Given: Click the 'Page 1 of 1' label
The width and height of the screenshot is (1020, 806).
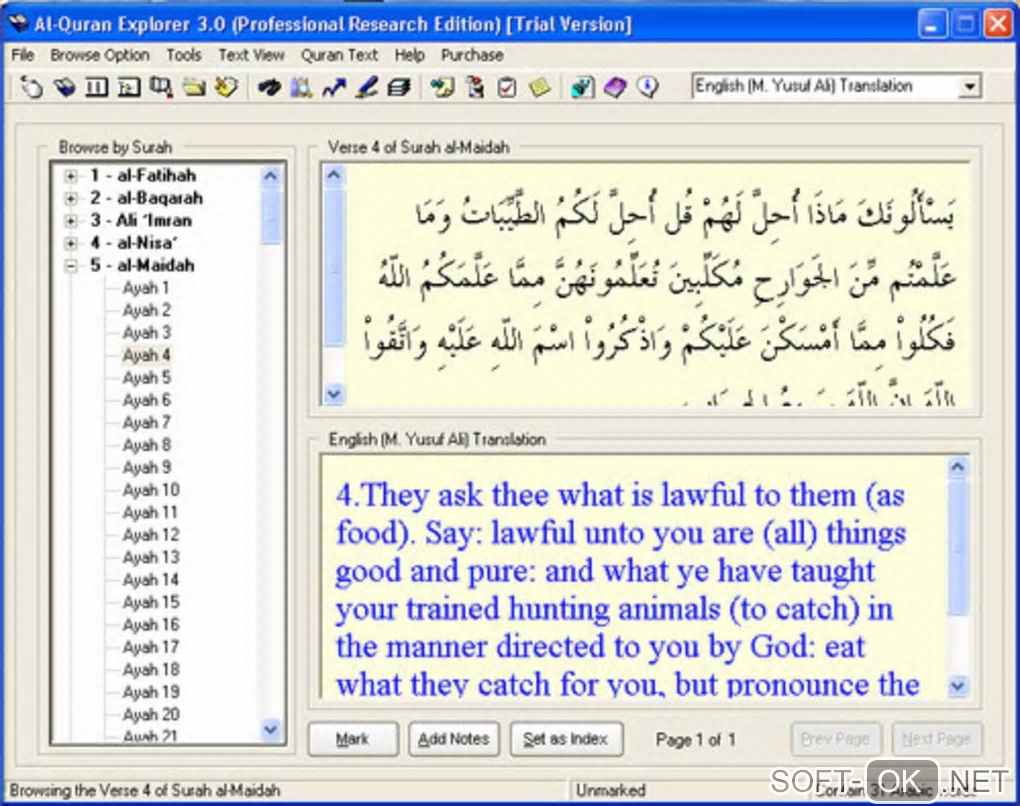Looking at the screenshot, I should (x=695, y=740).
